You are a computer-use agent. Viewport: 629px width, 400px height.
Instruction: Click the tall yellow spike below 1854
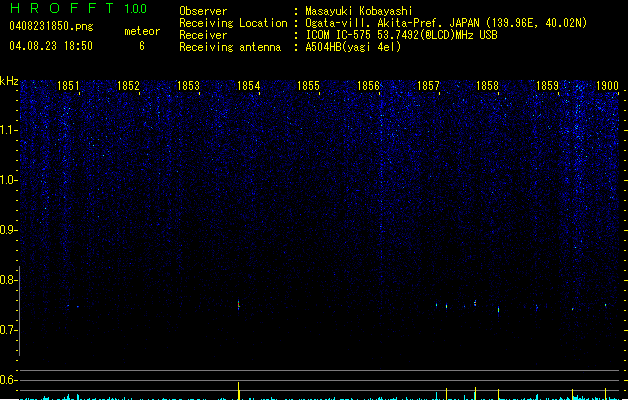tap(239, 391)
